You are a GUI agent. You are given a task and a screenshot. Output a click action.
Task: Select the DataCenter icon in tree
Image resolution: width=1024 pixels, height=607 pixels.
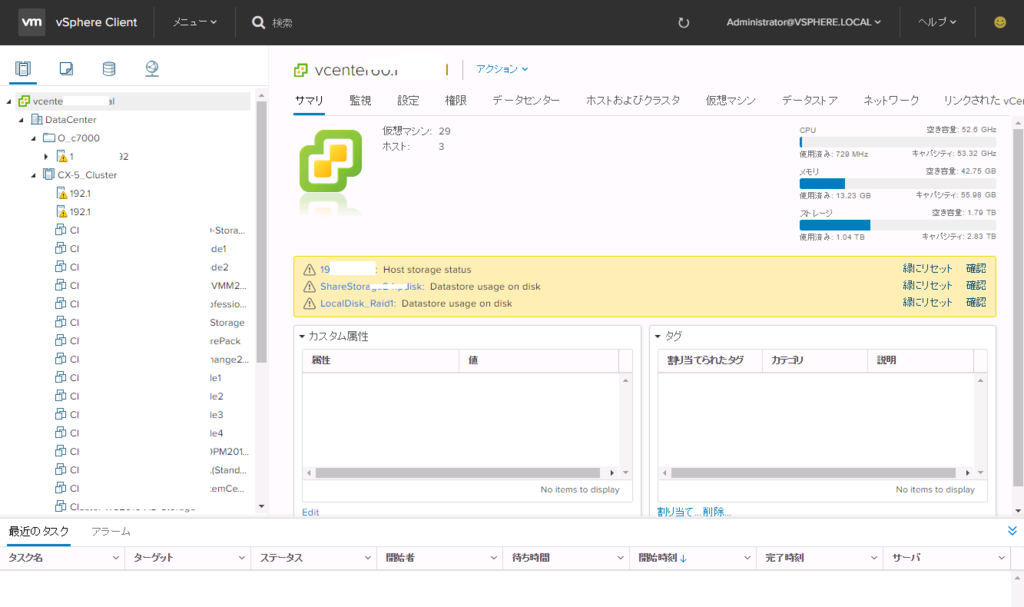pos(37,120)
